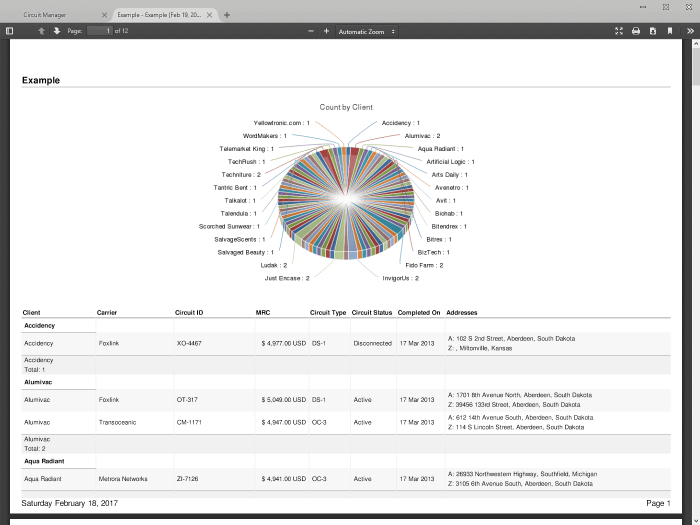Switch to presentation fullscreen mode
Image resolution: width=700 pixels, height=525 pixels.
point(619,31)
